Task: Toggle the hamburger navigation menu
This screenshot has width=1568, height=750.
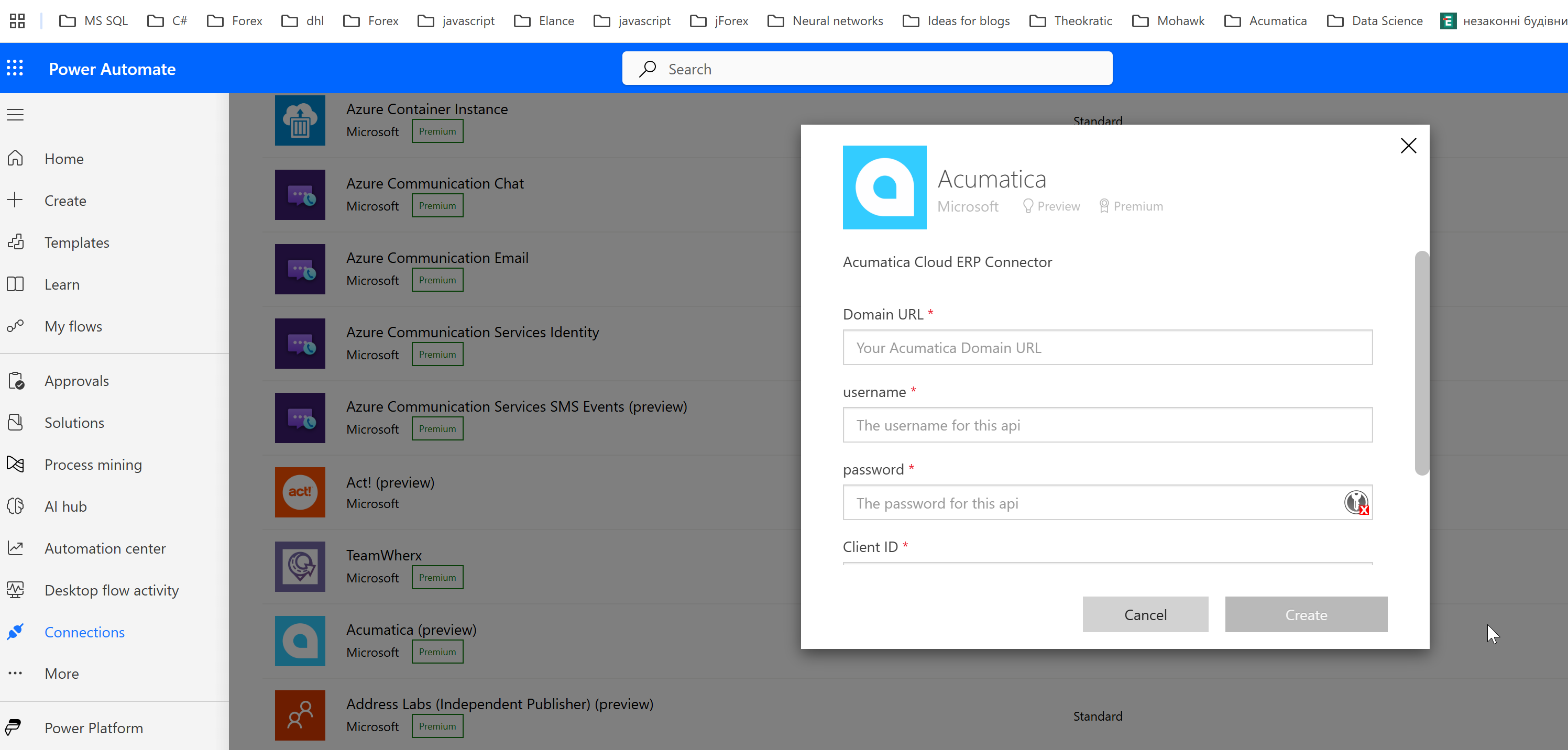Action: [x=15, y=115]
